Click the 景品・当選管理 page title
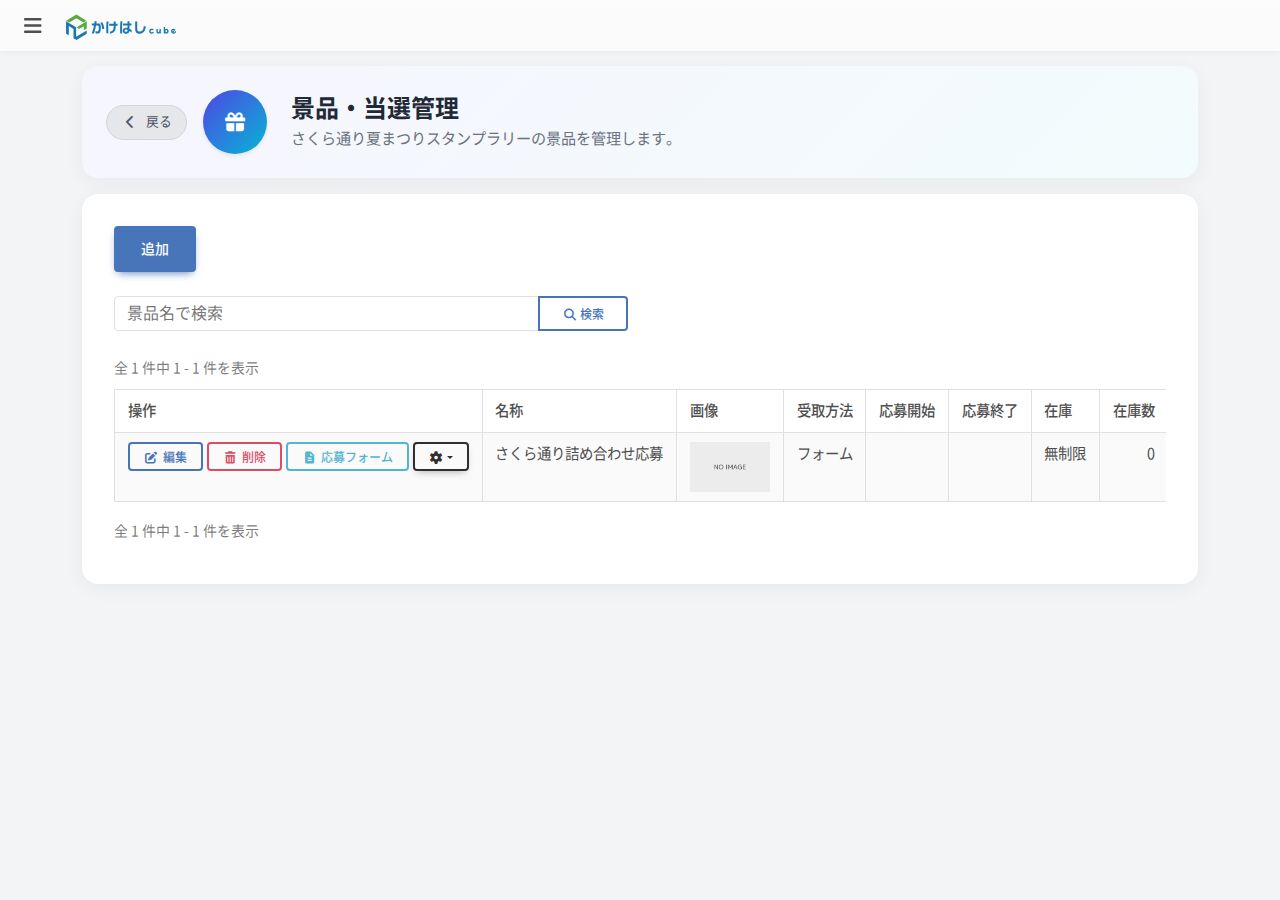 click(x=375, y=109)
